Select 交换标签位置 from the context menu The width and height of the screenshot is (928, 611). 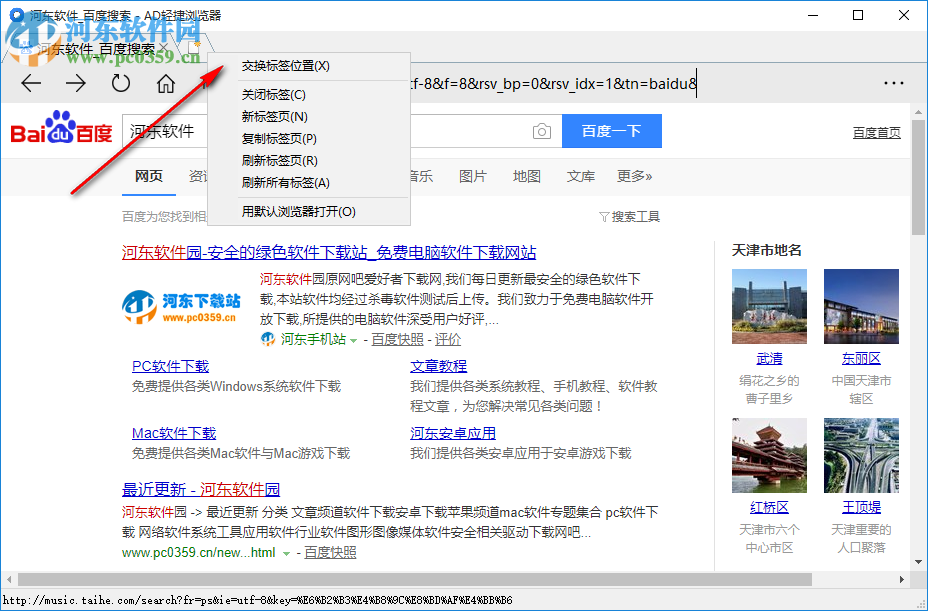pos(284,65)
